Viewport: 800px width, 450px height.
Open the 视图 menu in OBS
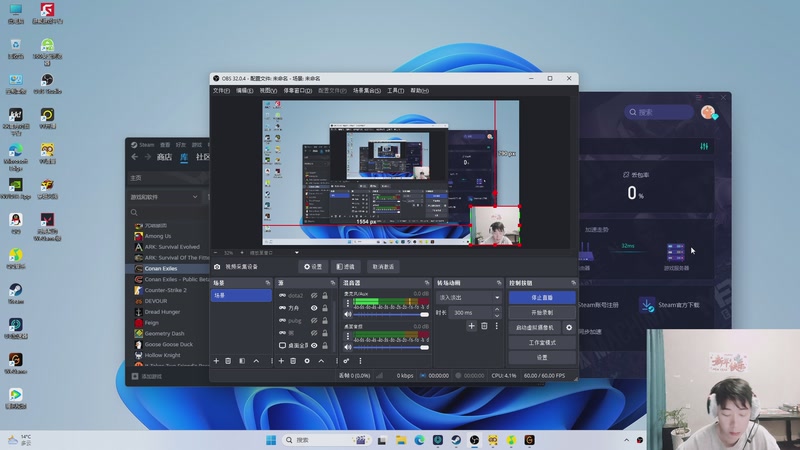tap(268, 91)
